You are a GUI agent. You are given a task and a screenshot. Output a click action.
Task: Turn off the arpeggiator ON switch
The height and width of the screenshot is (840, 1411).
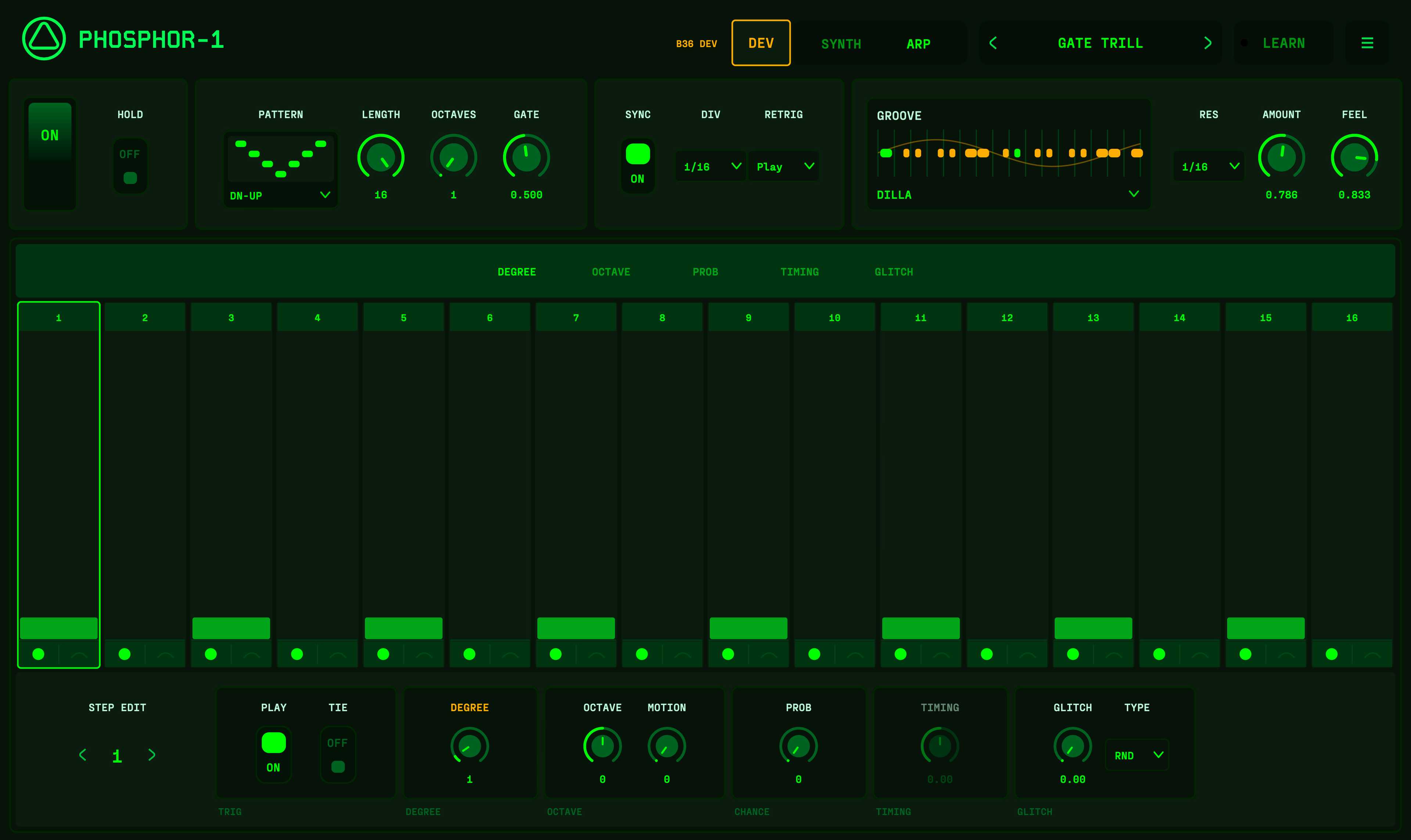[x=50, y=154]
